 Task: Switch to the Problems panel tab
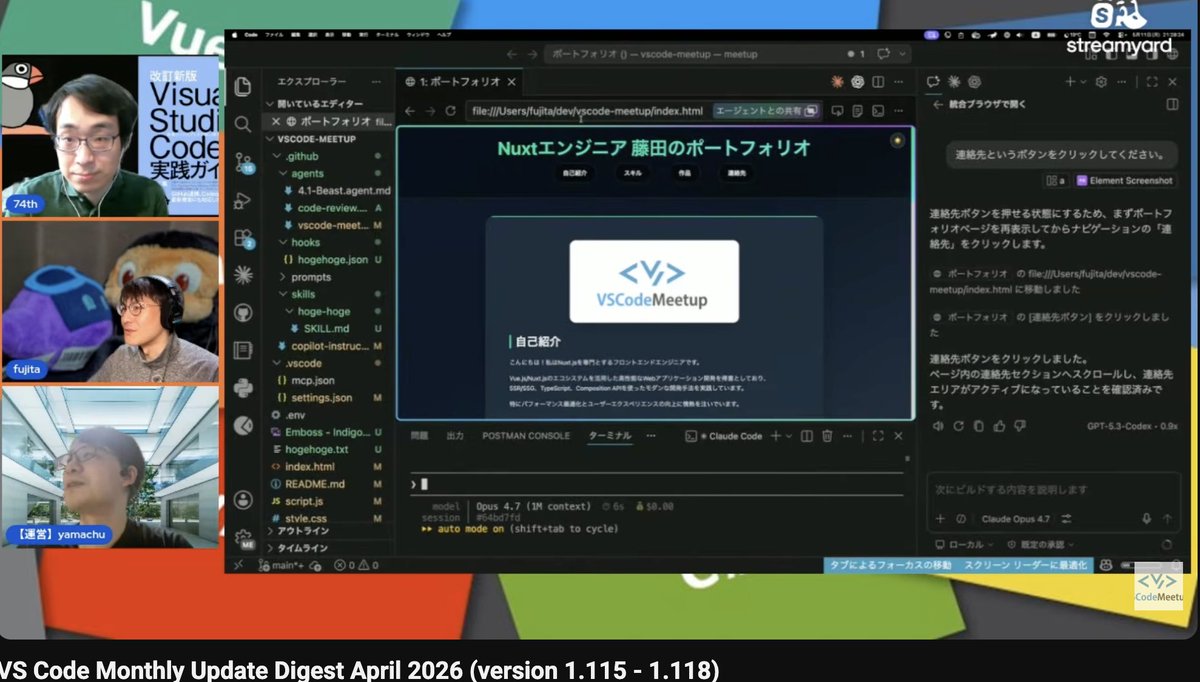click(x=419, y=436)
